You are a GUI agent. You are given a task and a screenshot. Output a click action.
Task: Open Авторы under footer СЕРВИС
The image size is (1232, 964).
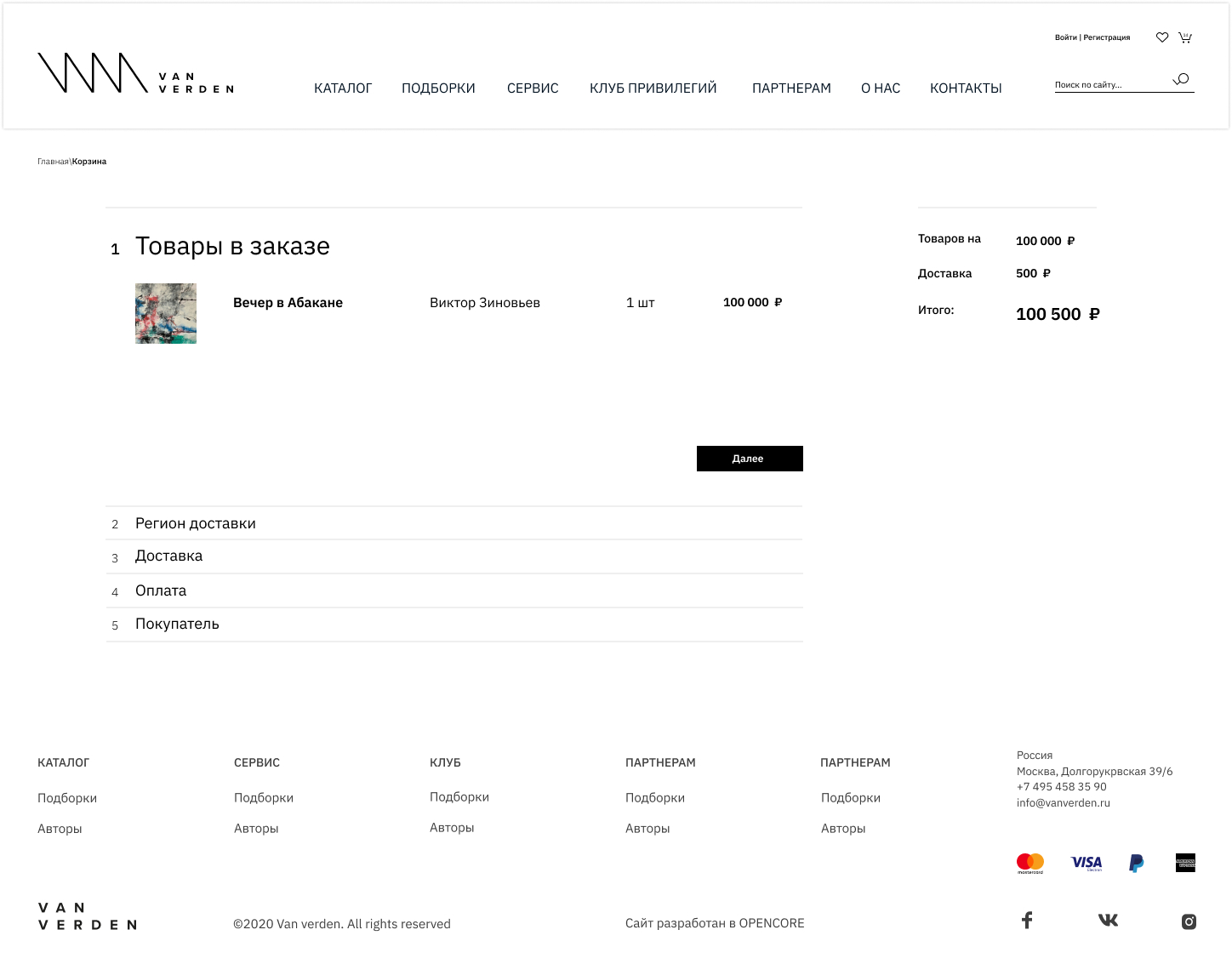click(256, 829)
